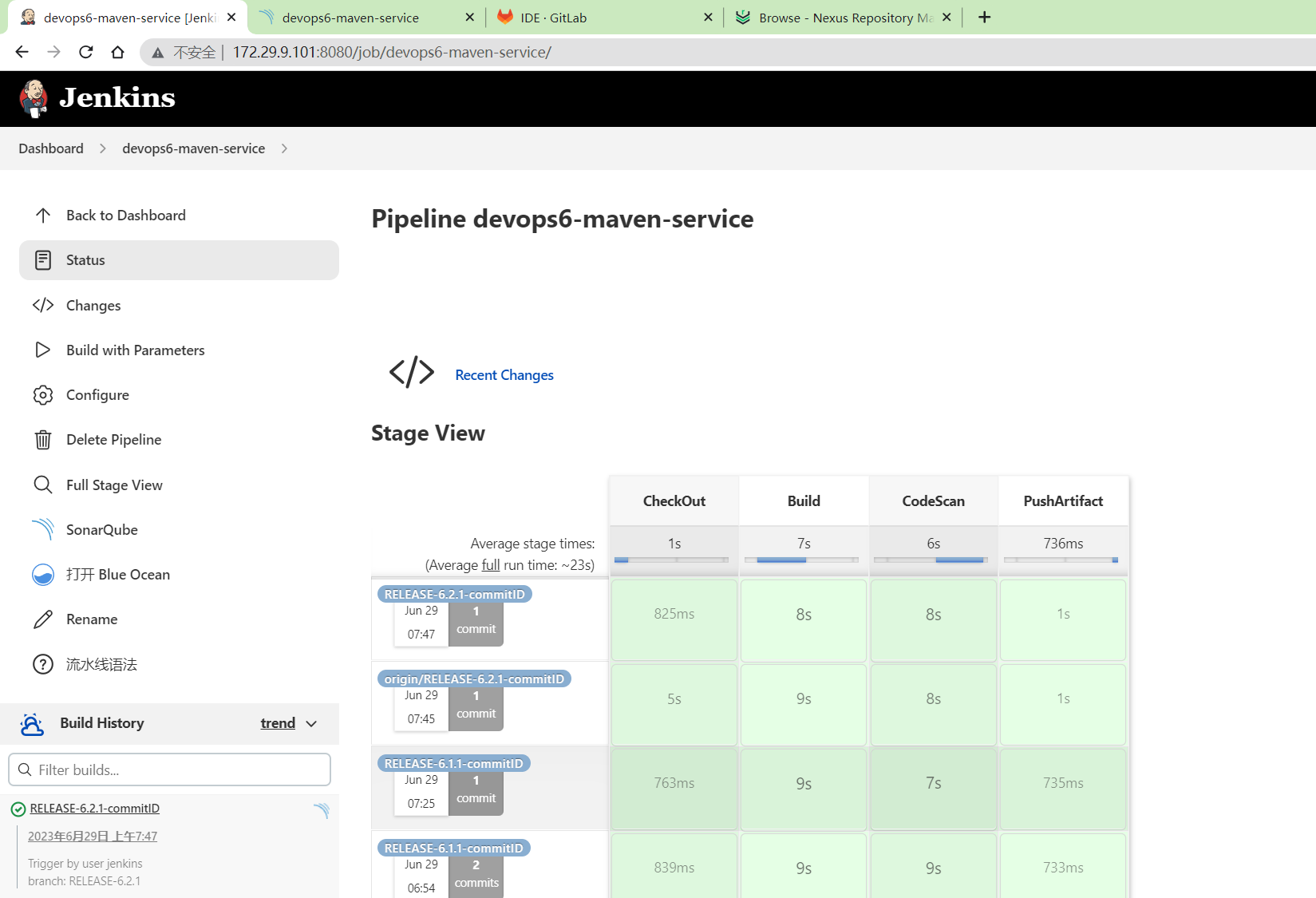The image size is (1316, 898).
Task: Click the 735ms PushArtifact stage cell
Action: tap(1063, 789)
